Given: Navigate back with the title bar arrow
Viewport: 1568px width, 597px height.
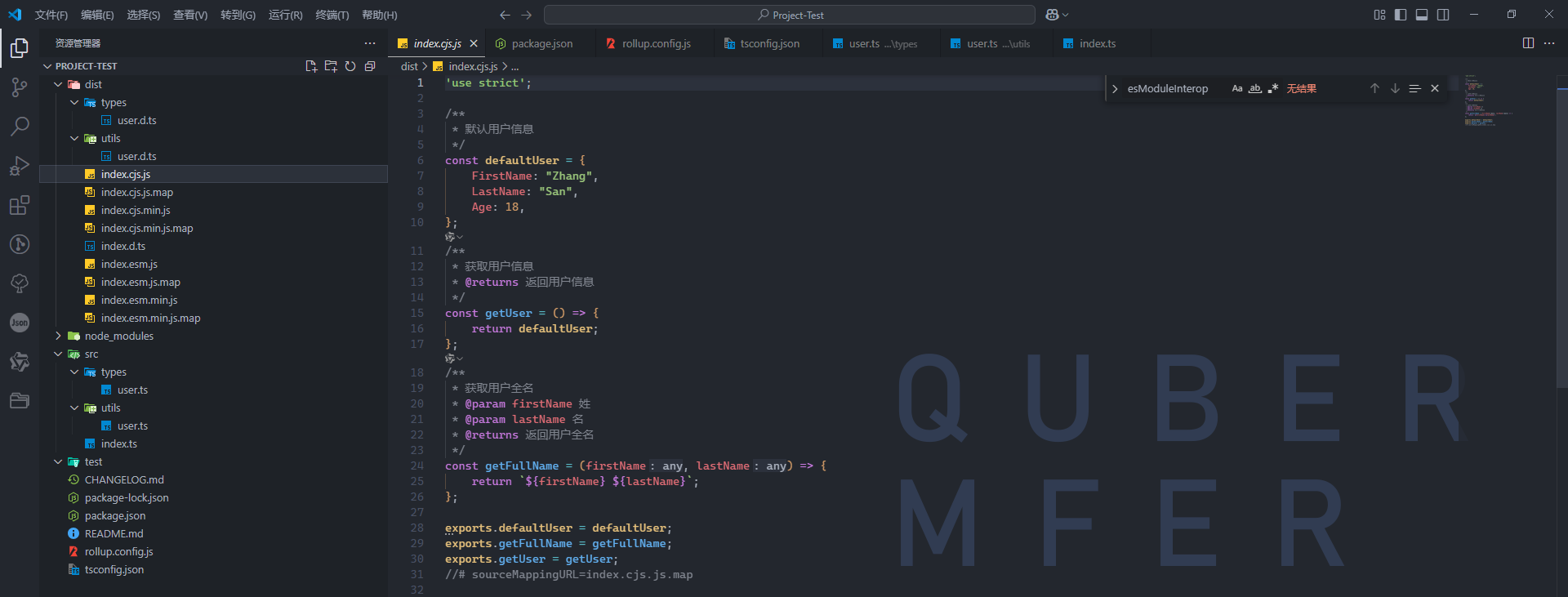Looking at the screenshot, I should tap(505, 15).
